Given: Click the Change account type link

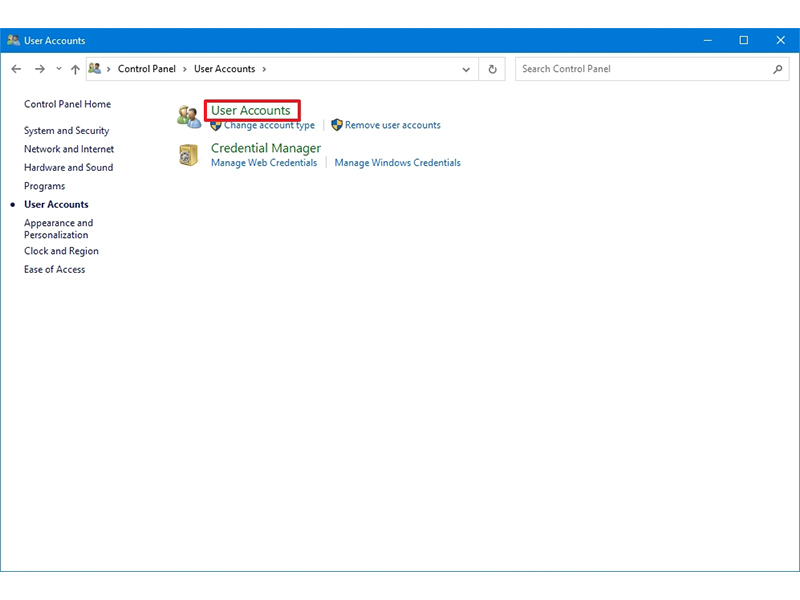Looking at the screenshot, I should [269, 126].
